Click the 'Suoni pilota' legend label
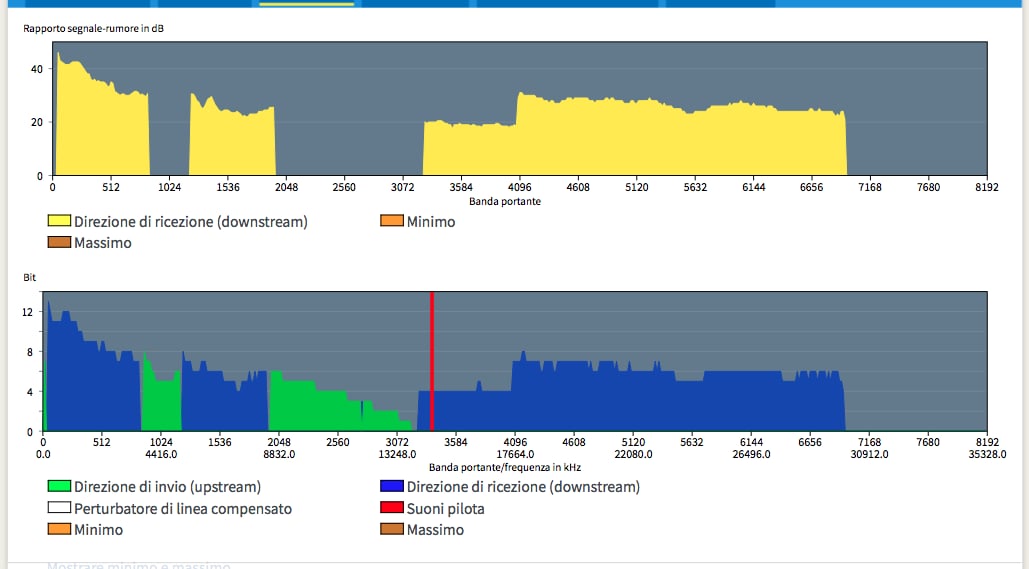 point(446,509)
